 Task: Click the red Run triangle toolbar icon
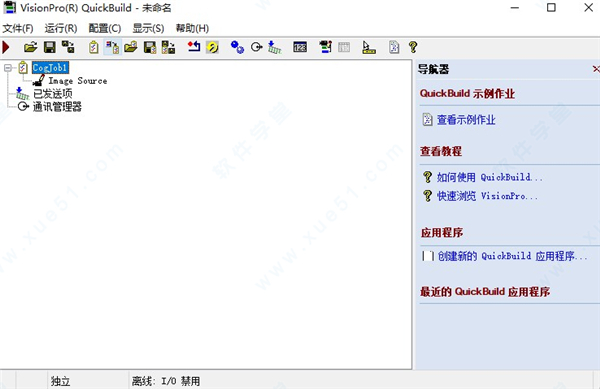coord(6,47)
